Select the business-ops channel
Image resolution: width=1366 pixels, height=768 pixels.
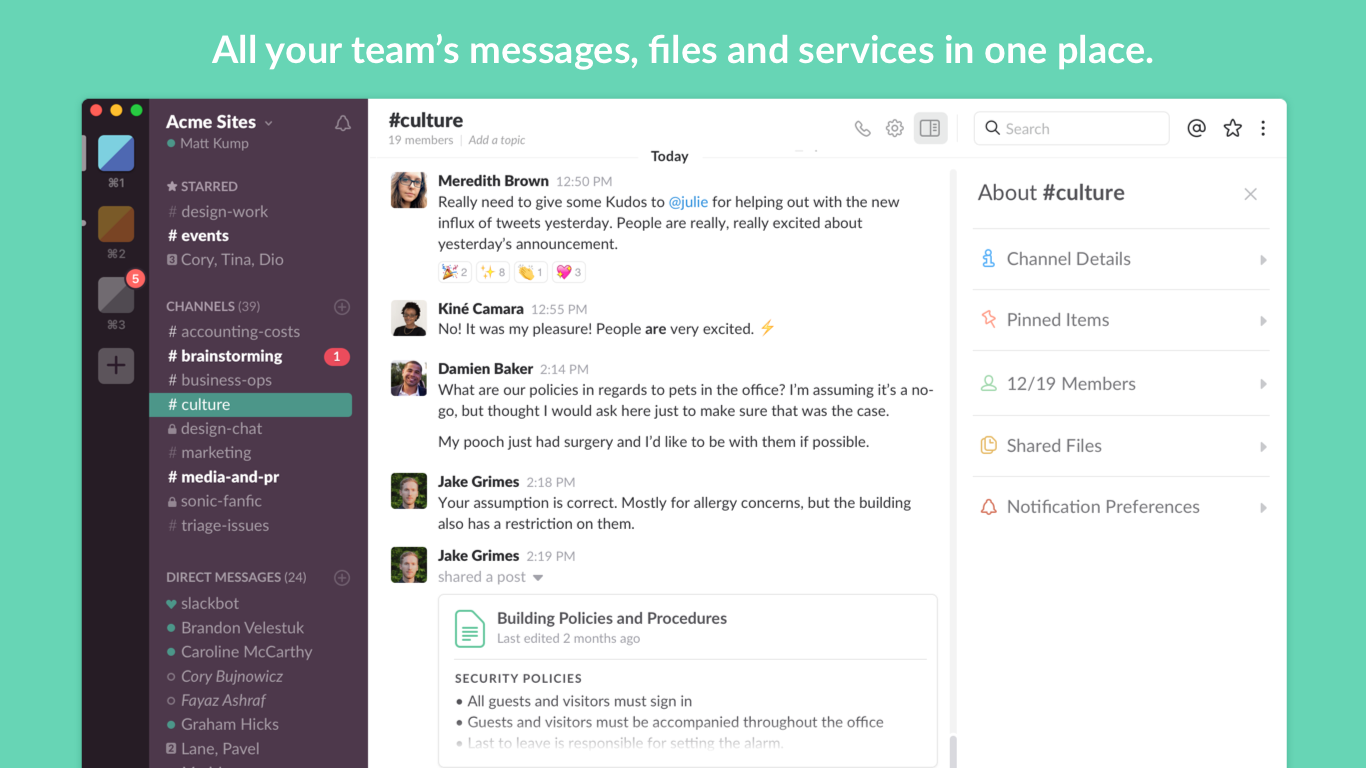(x=220, y=380)
